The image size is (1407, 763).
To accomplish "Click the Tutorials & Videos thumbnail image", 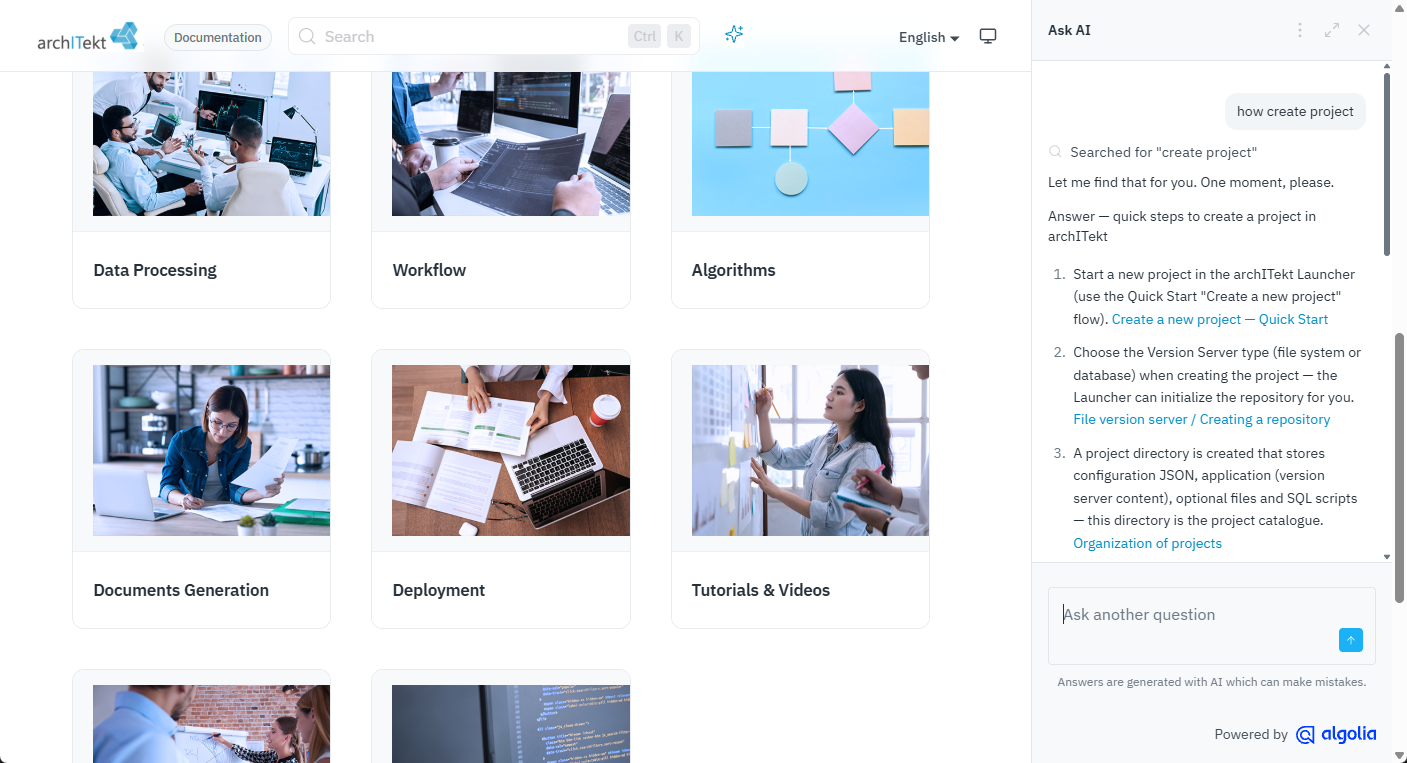I will pos(810,450).
